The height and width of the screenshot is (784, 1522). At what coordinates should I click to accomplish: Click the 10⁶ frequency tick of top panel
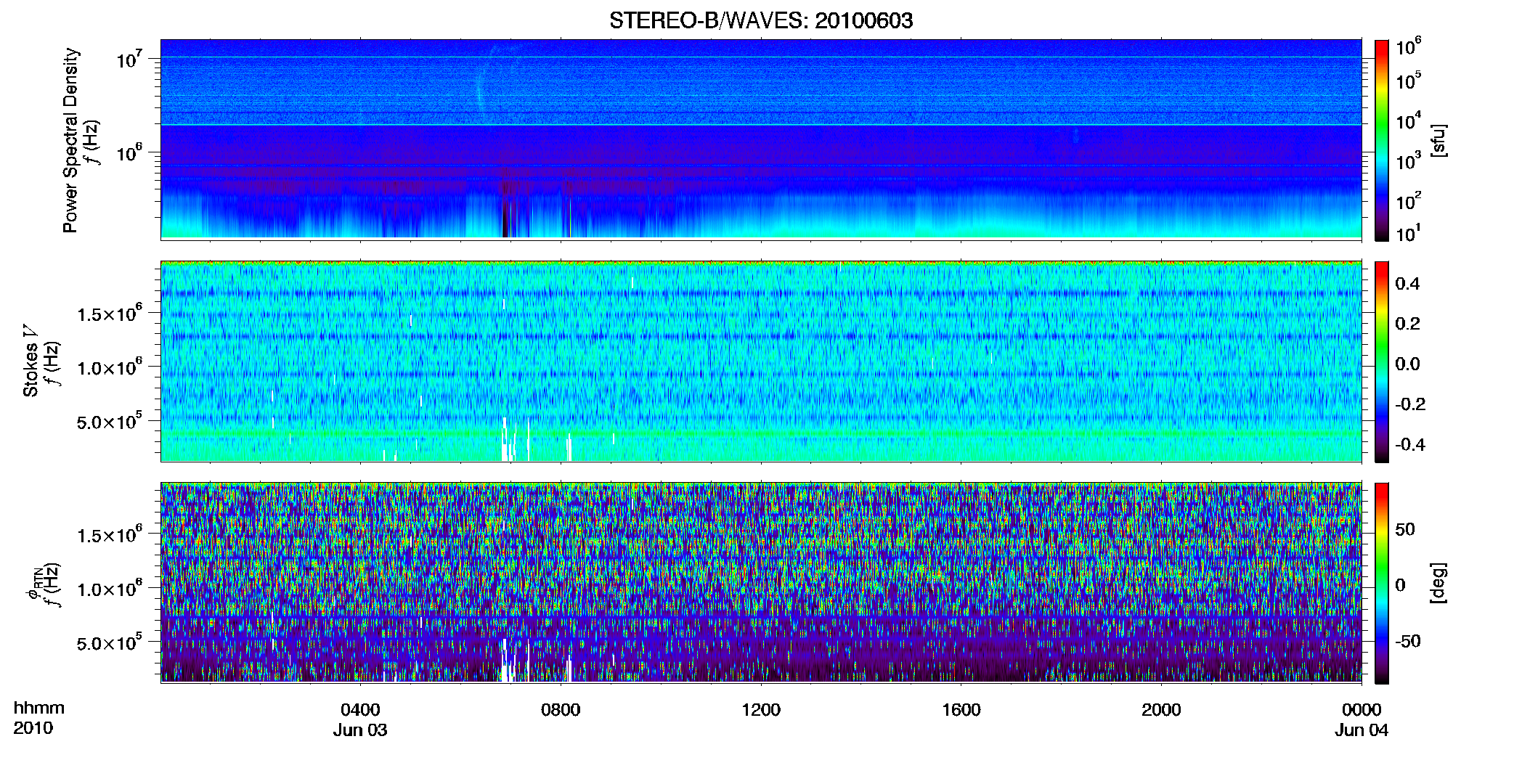pos(130,153)
